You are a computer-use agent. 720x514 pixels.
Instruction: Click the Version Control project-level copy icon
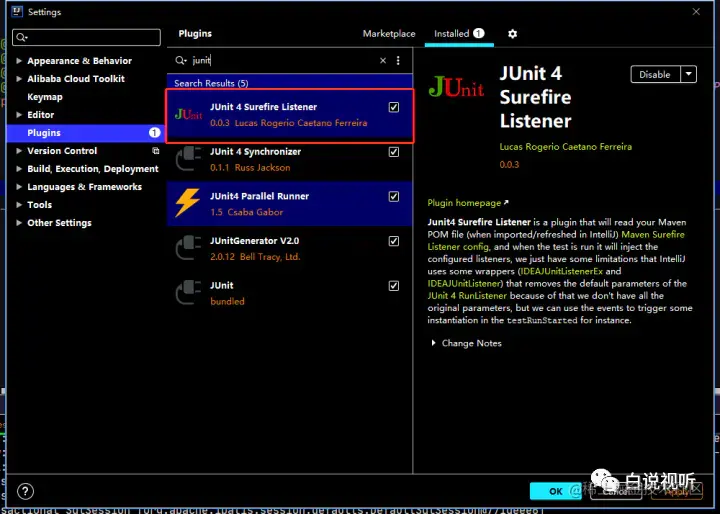pyautogui.click(x=156, y=151)
